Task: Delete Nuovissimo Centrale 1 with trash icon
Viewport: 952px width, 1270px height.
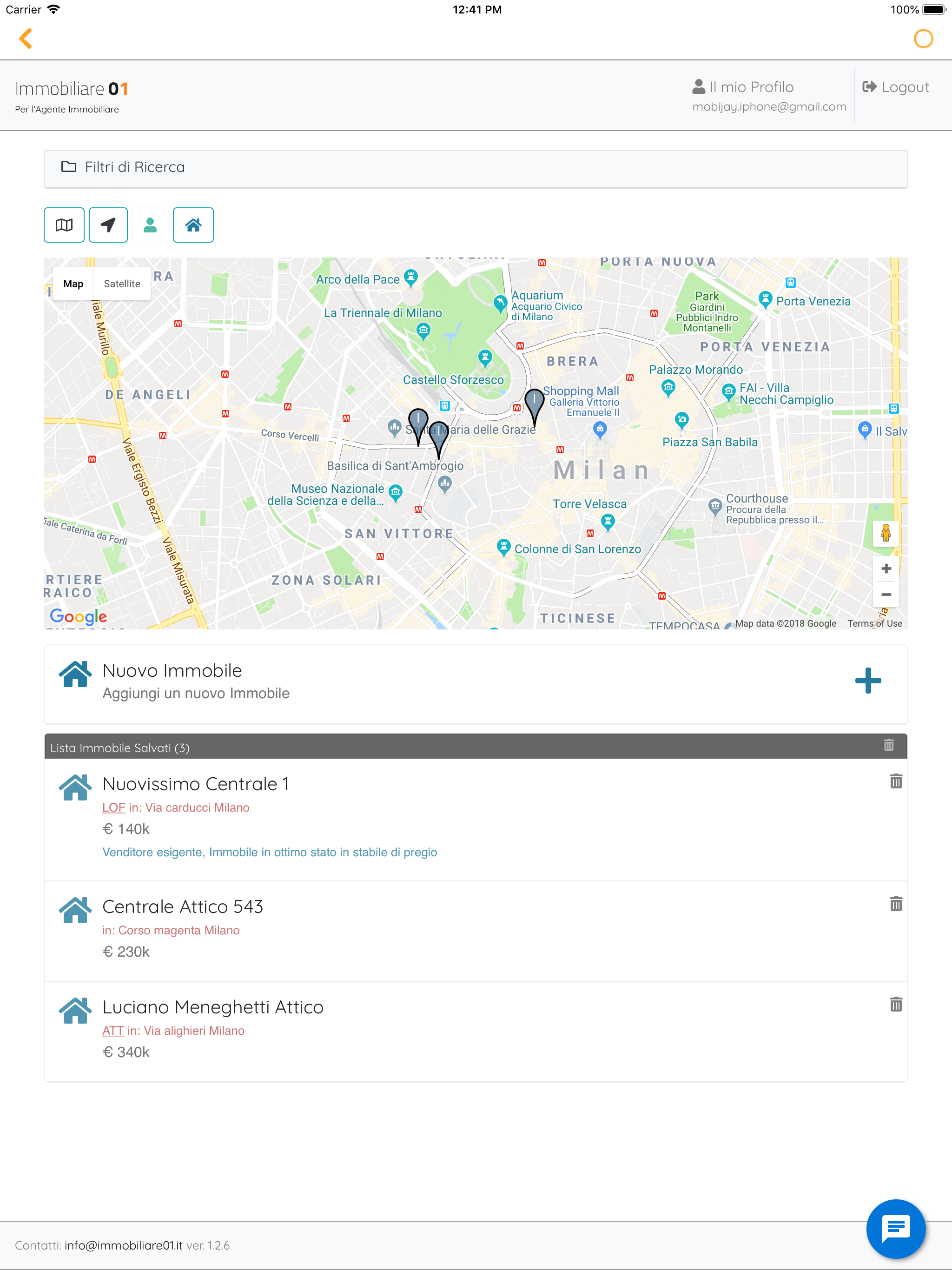Action: pyautogui.click(x=895, y=781)
